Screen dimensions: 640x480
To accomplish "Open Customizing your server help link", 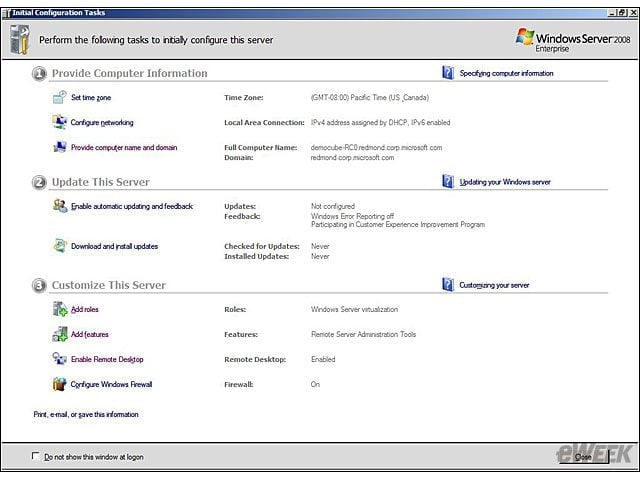I will click(x=494, y=285).
